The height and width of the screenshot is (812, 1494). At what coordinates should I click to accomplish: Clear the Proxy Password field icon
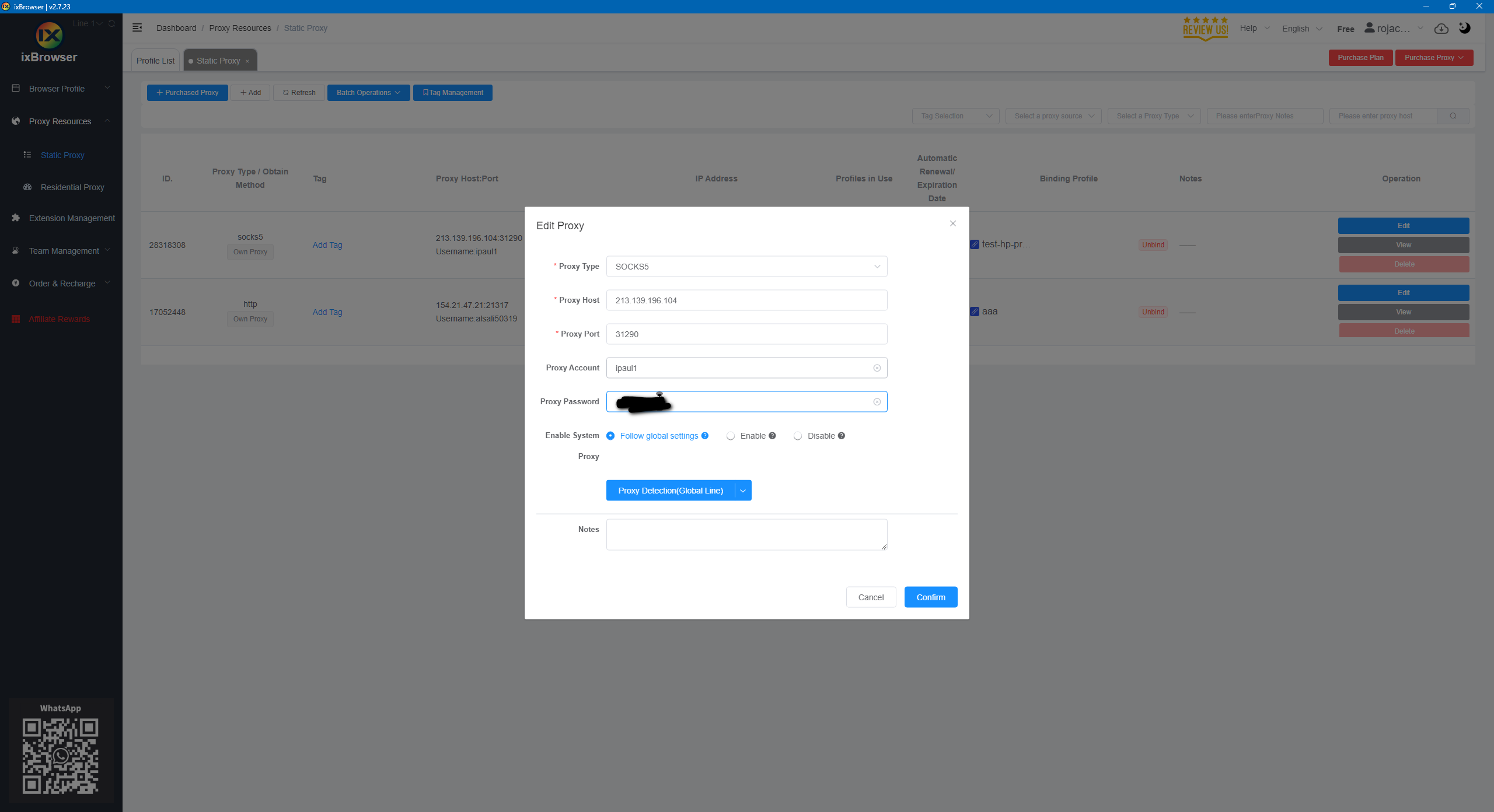pos(877,402)
